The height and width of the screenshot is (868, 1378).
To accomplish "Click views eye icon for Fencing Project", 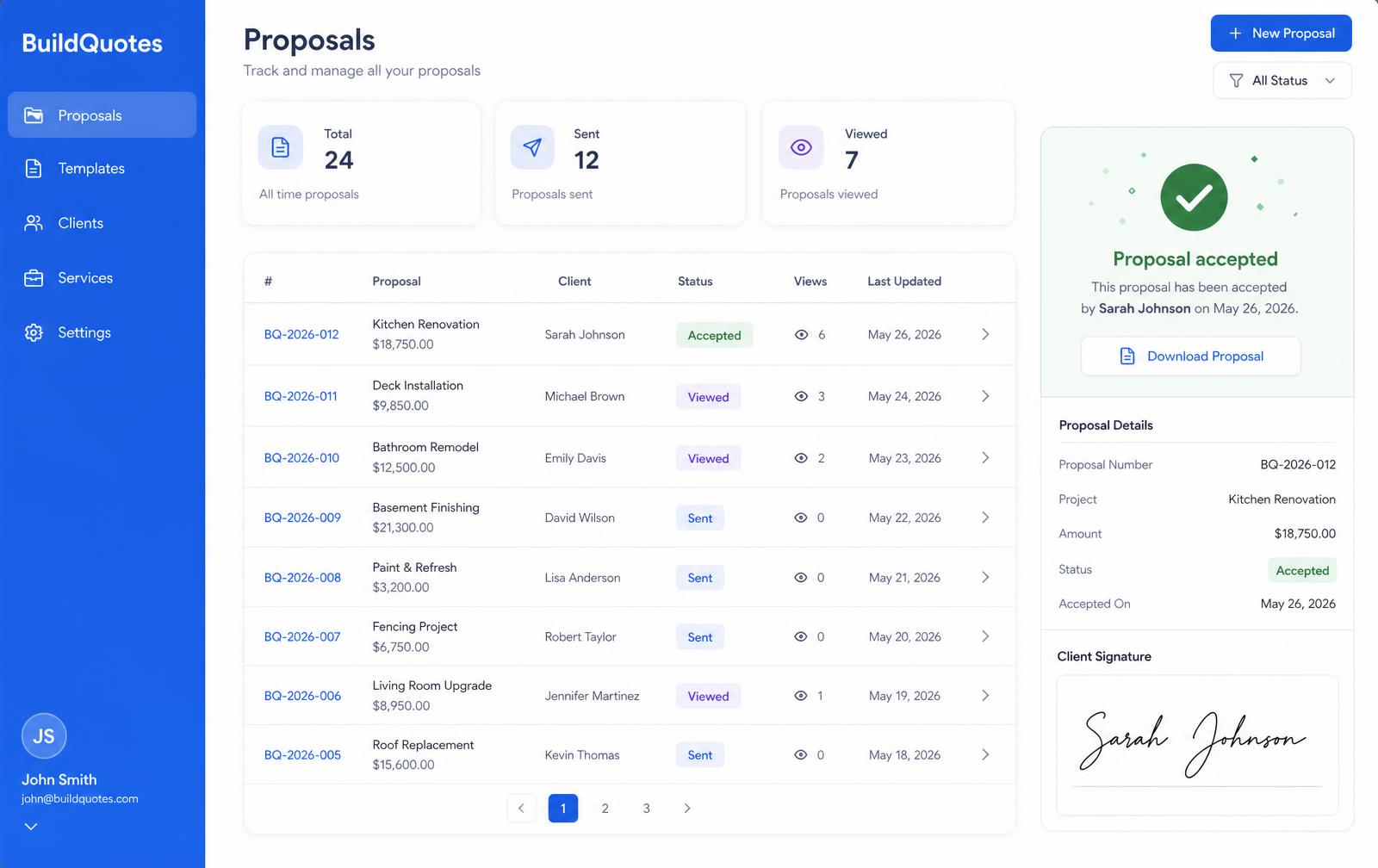I will [801, 637].
